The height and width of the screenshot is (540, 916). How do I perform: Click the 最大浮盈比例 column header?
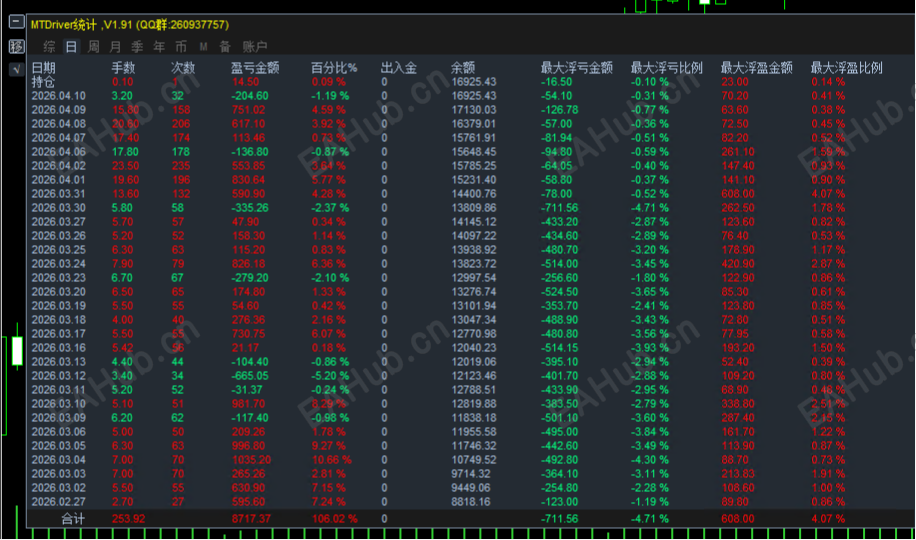point(846,68)
